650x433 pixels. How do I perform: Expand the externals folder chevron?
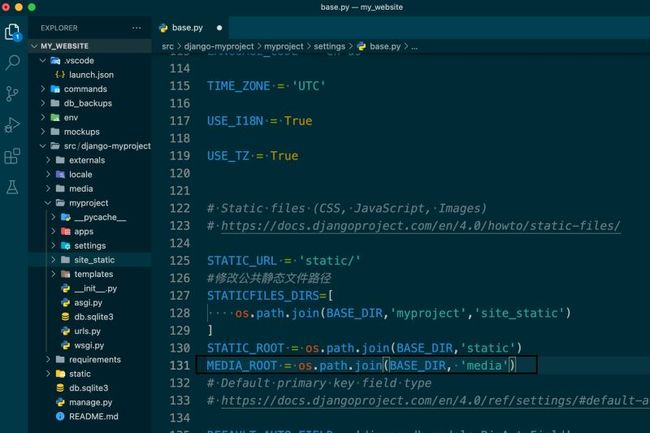48,160
